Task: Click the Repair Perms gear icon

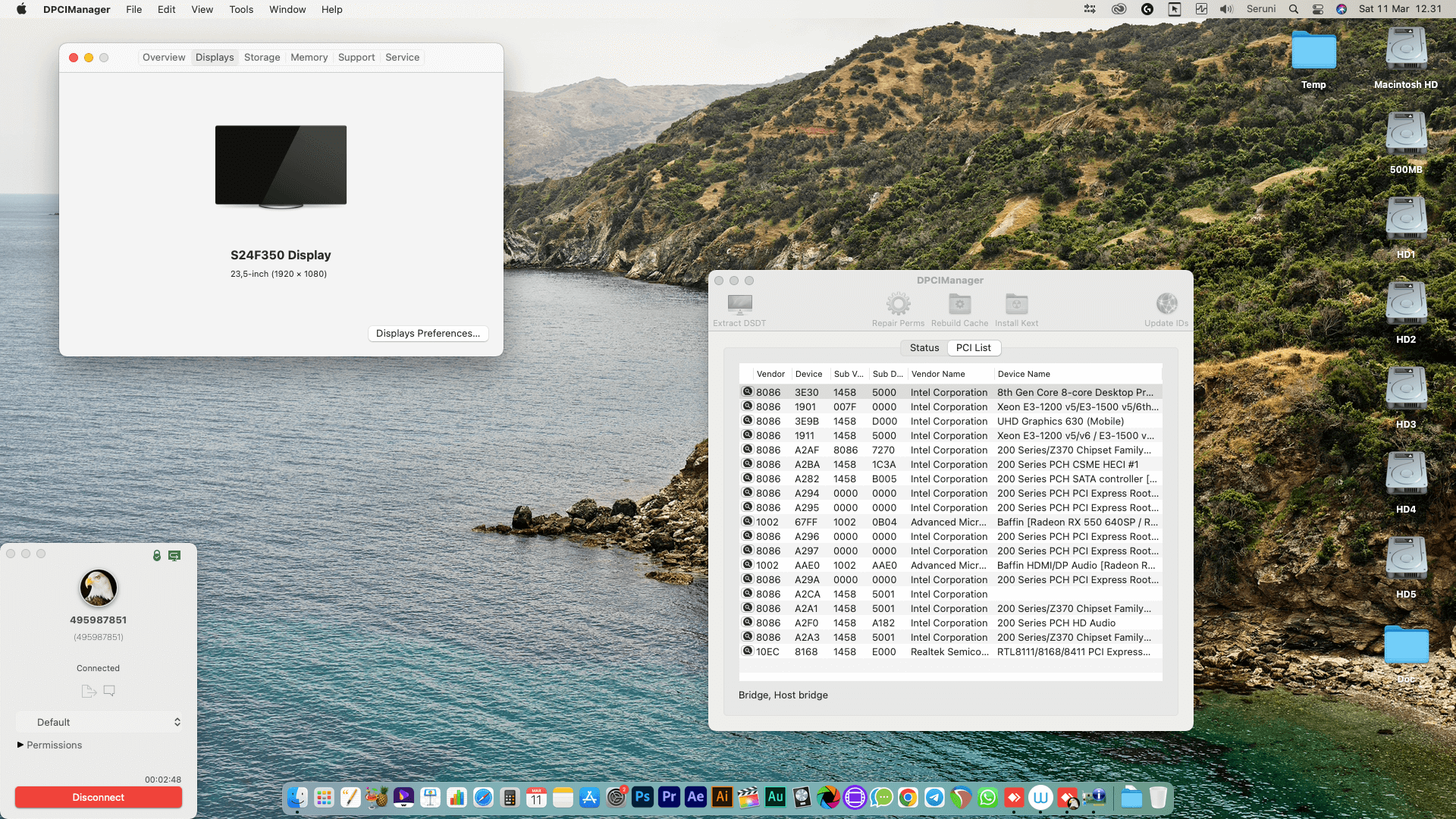Action: click(898, 305)
